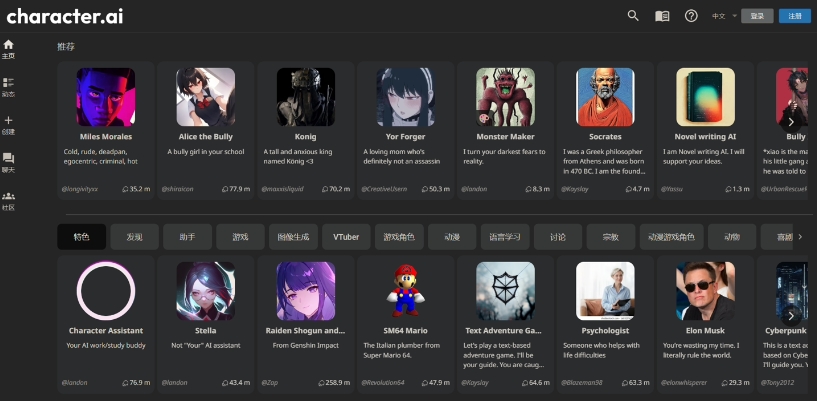Select the 图像生成 category tab

[293, 237]
